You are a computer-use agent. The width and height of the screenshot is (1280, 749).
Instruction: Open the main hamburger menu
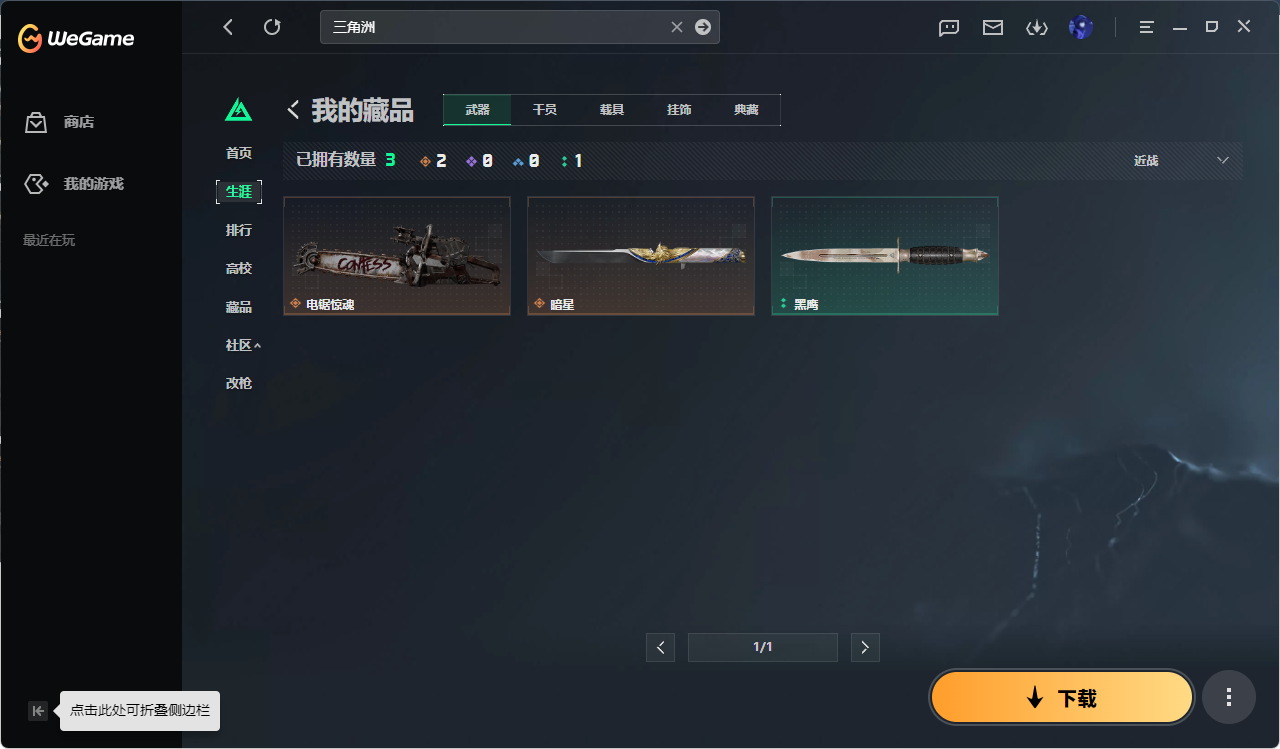point(1147,27)
